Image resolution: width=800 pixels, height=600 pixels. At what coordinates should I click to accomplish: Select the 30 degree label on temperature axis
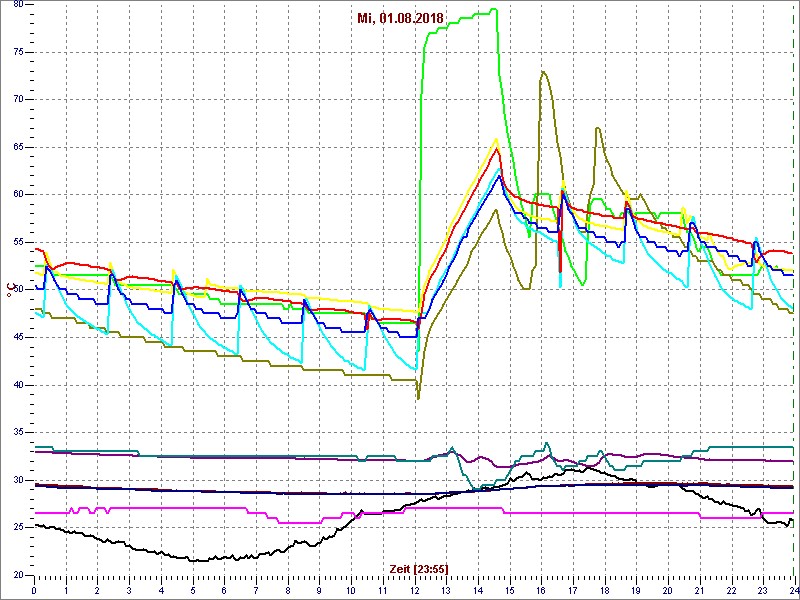click(x=17, y=480)
